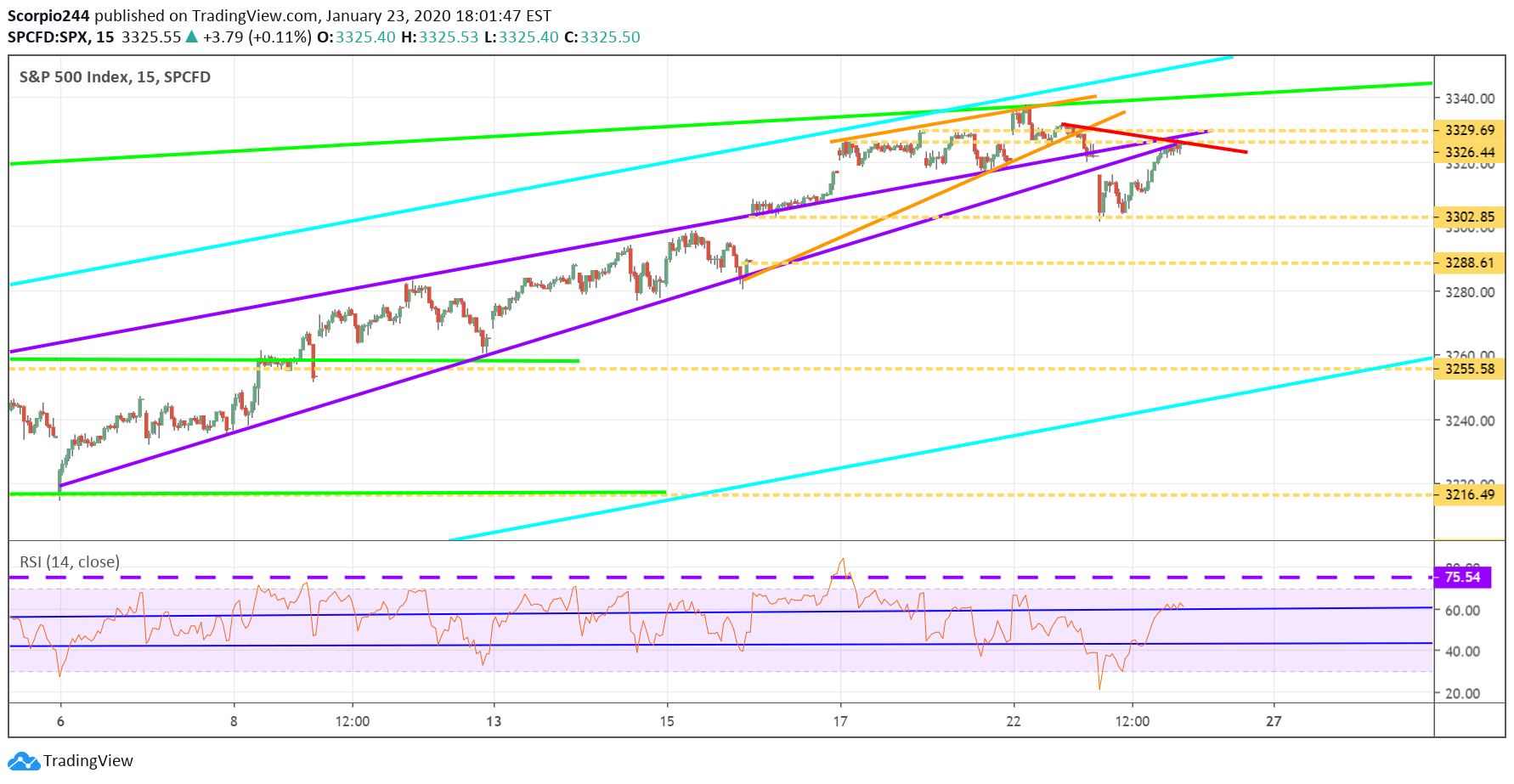Click date label 15 on time axis
The image size is (1514, 784).
667,721
